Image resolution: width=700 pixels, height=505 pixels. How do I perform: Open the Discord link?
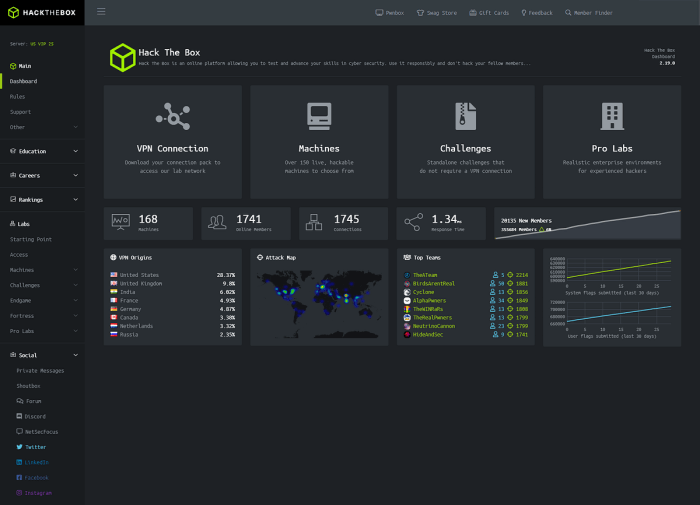click(x=31, y=416)
